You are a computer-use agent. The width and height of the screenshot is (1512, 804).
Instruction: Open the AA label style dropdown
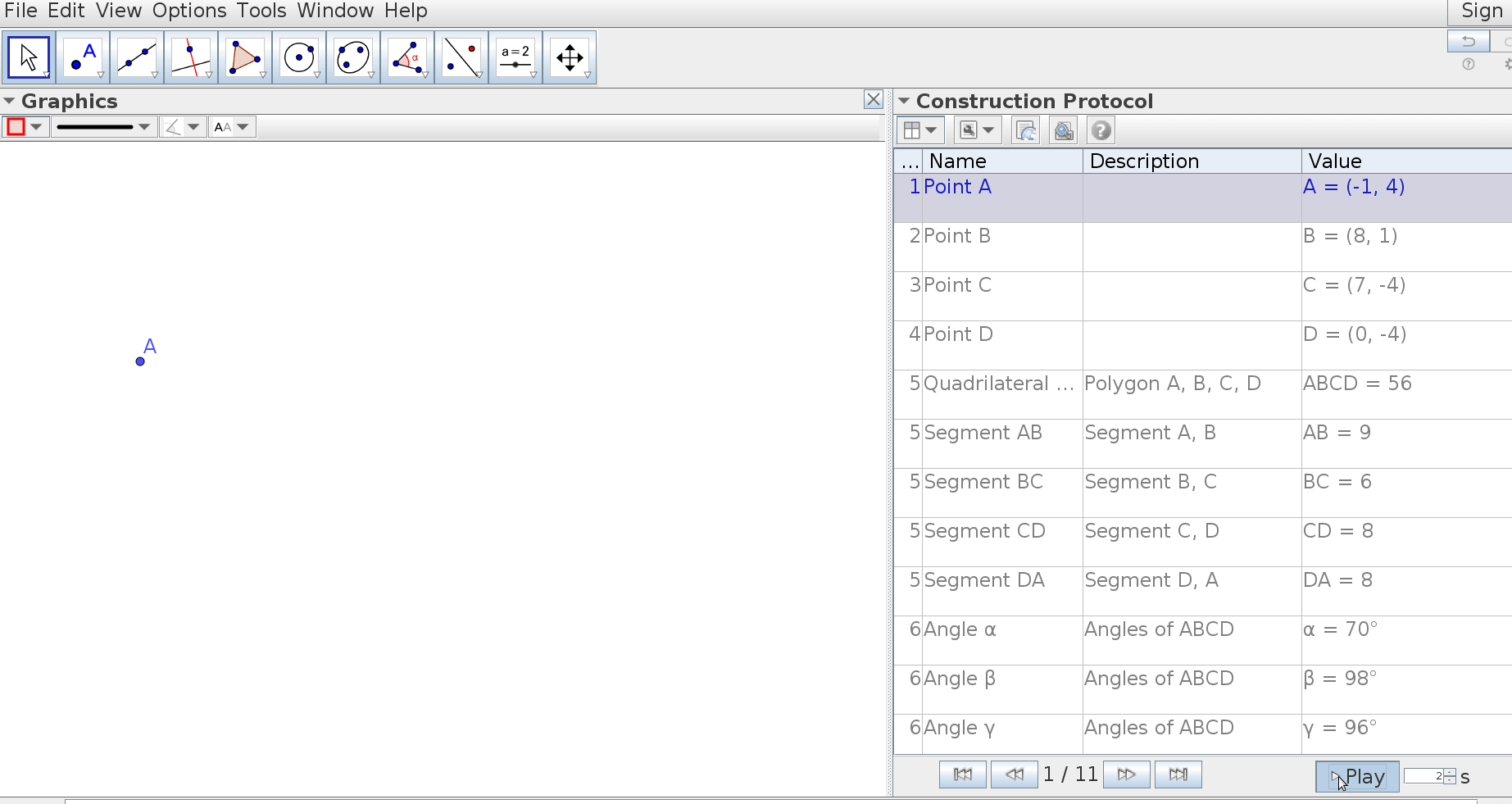pyautogui.click(x=232, y=127)
